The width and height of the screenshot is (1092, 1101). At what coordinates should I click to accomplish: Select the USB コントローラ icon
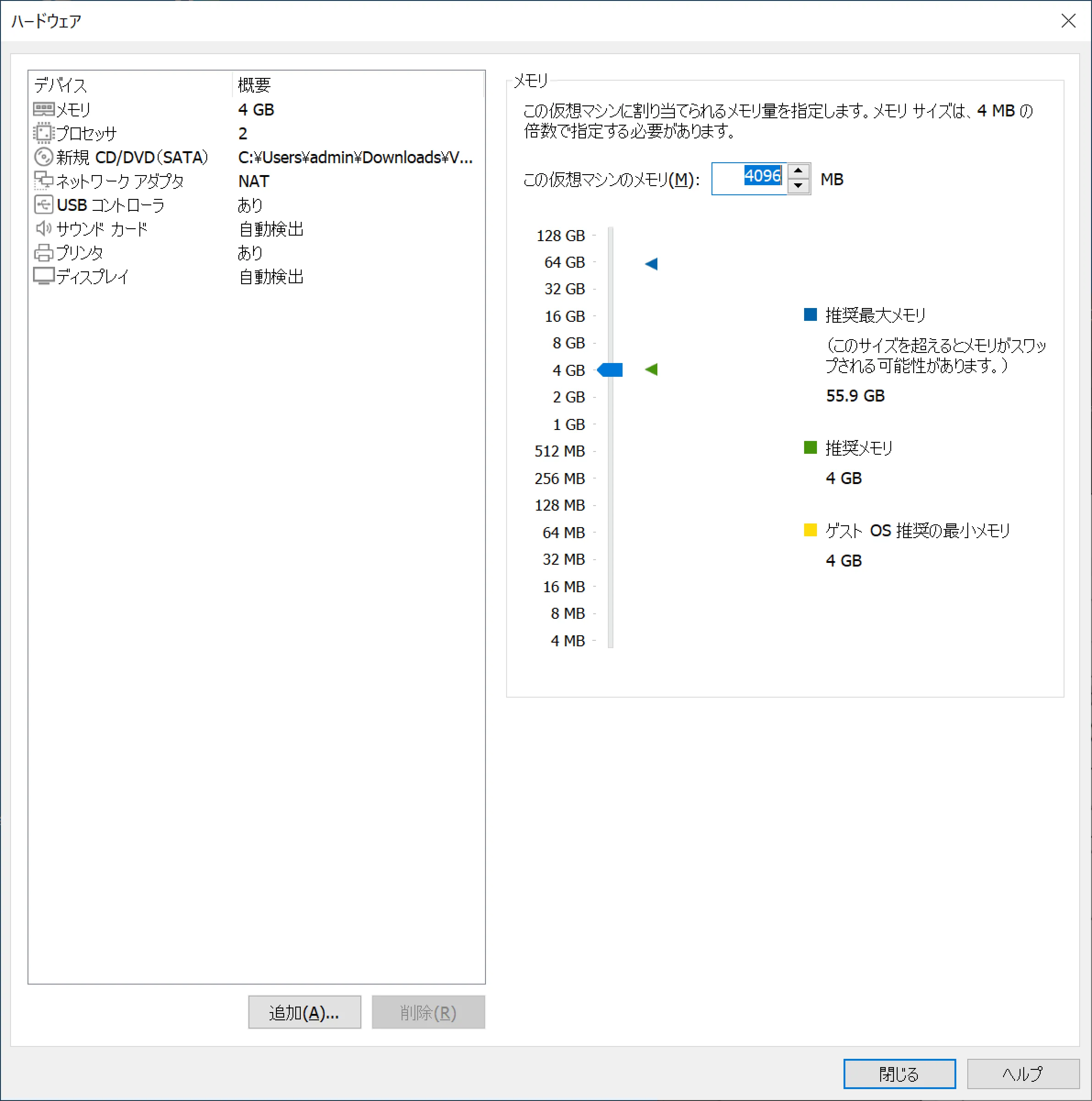[43, 204]
